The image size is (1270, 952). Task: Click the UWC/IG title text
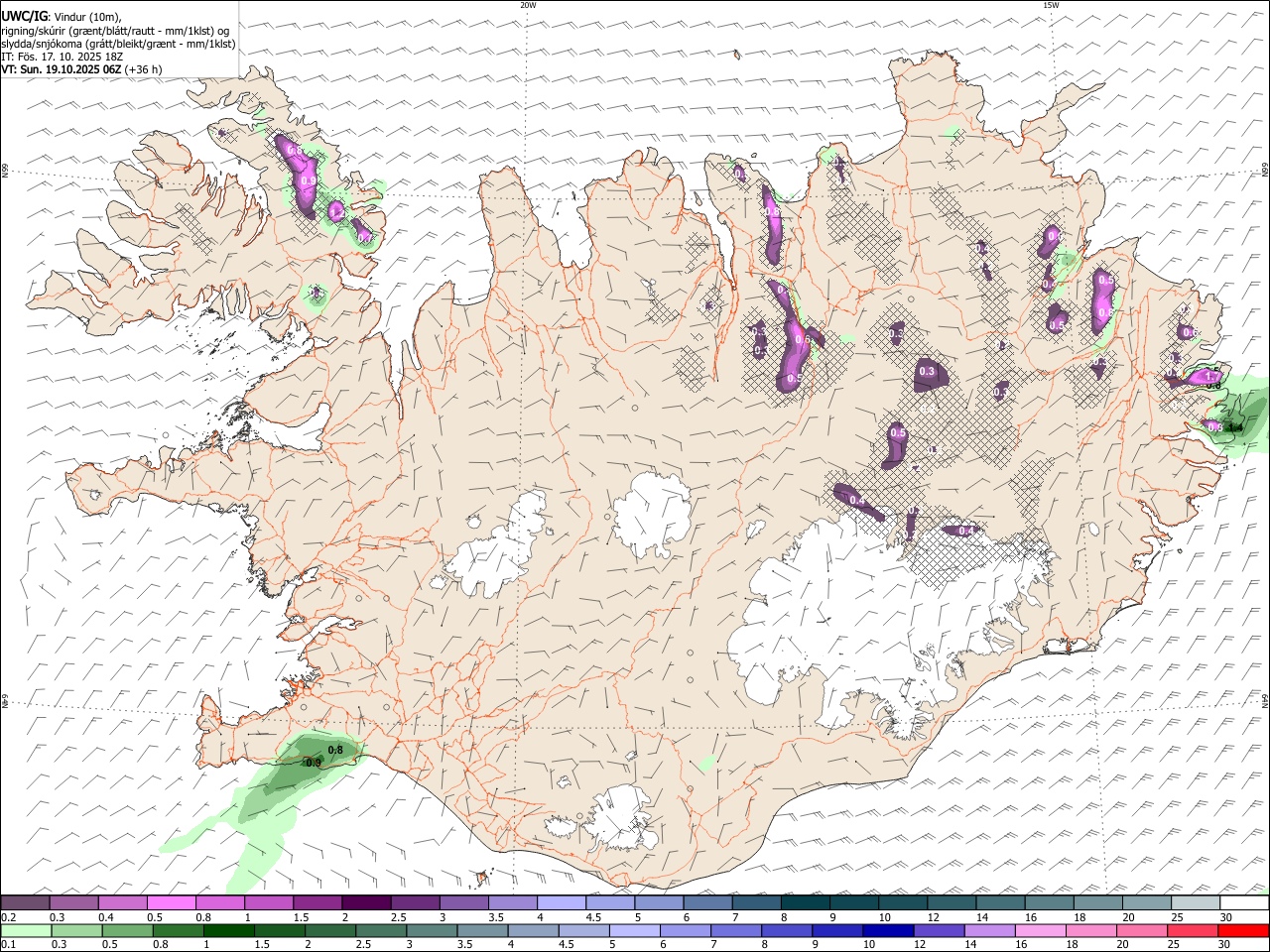pos(23,16)
